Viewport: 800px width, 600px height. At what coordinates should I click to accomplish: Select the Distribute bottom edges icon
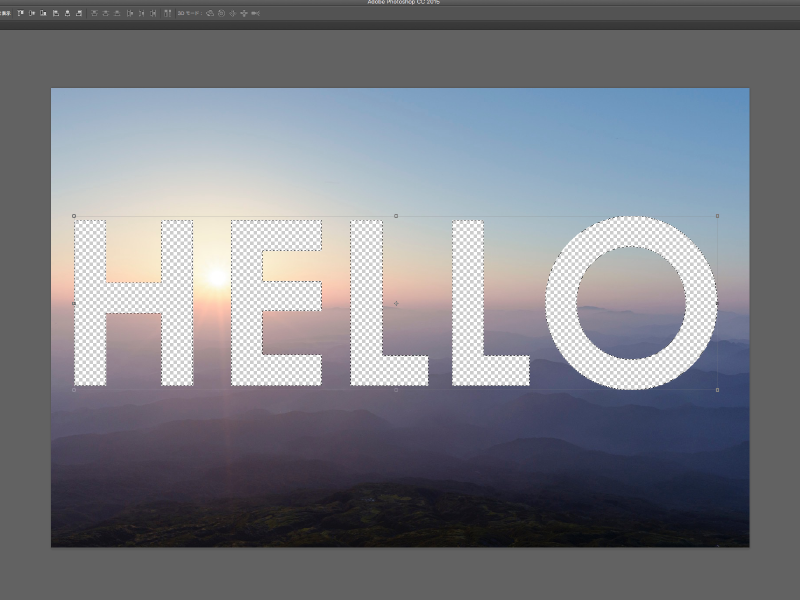(x=119, y=13)
